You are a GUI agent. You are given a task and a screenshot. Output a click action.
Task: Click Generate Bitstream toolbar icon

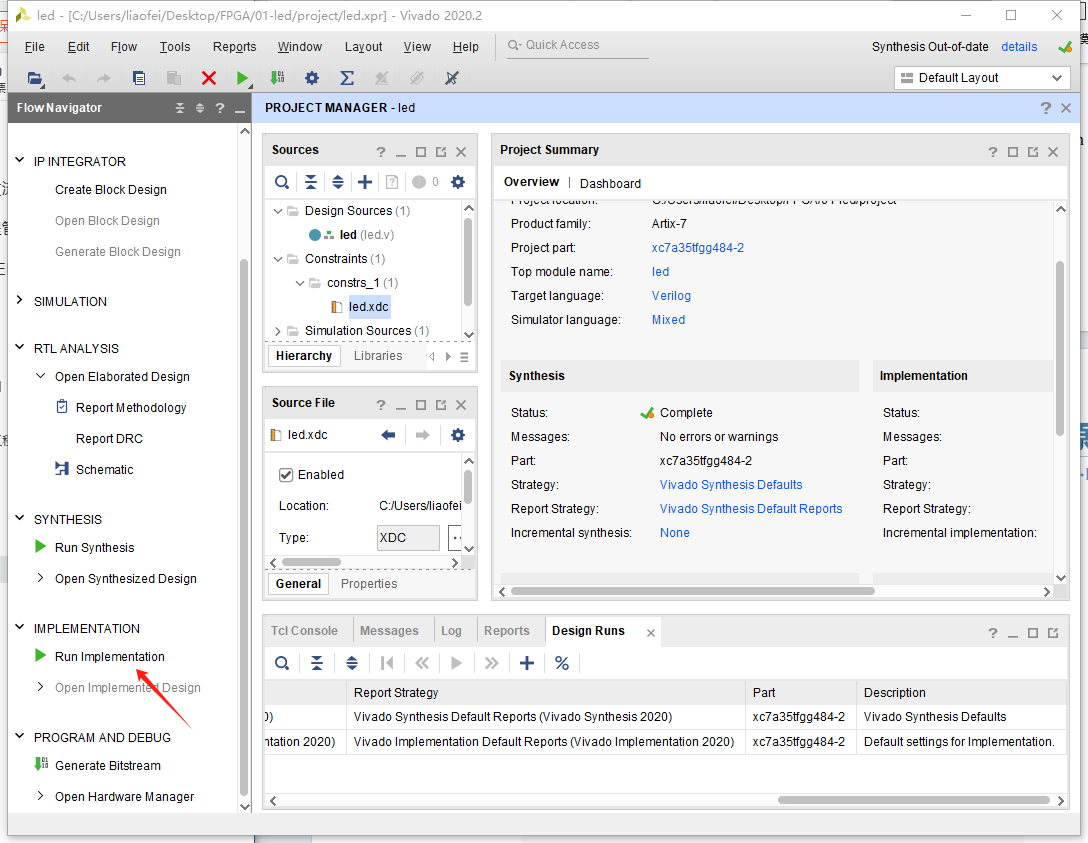coord(277,78)
